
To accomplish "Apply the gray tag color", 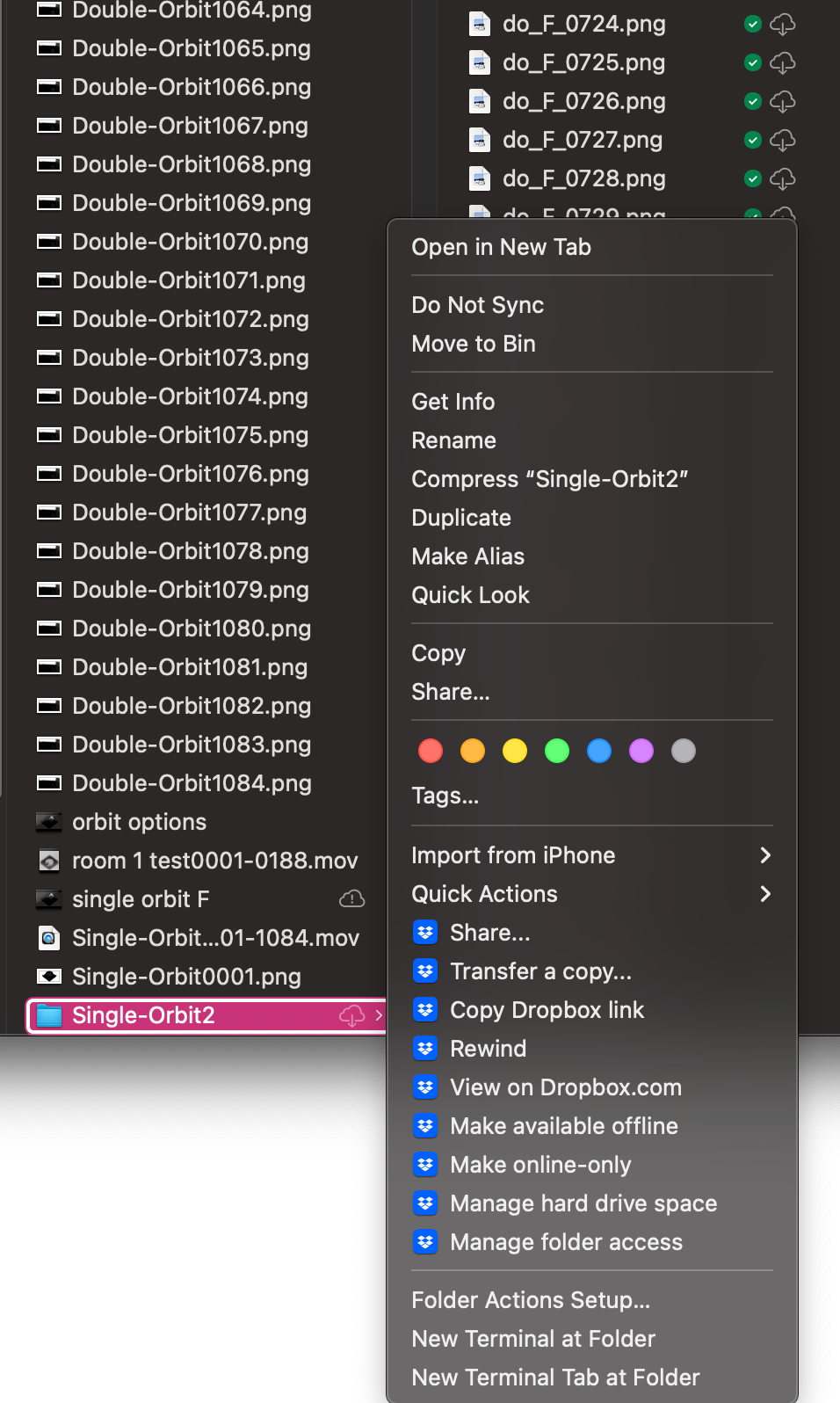I will click(684, 751).
